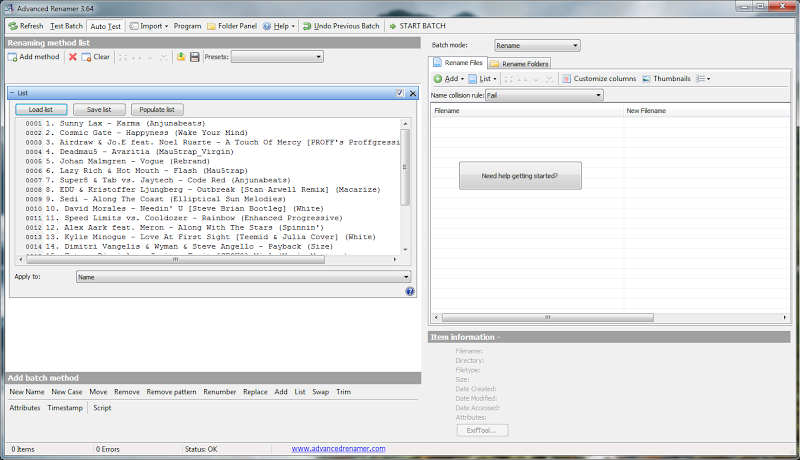
Task: Collapse the List method panel
Action: 12,93
